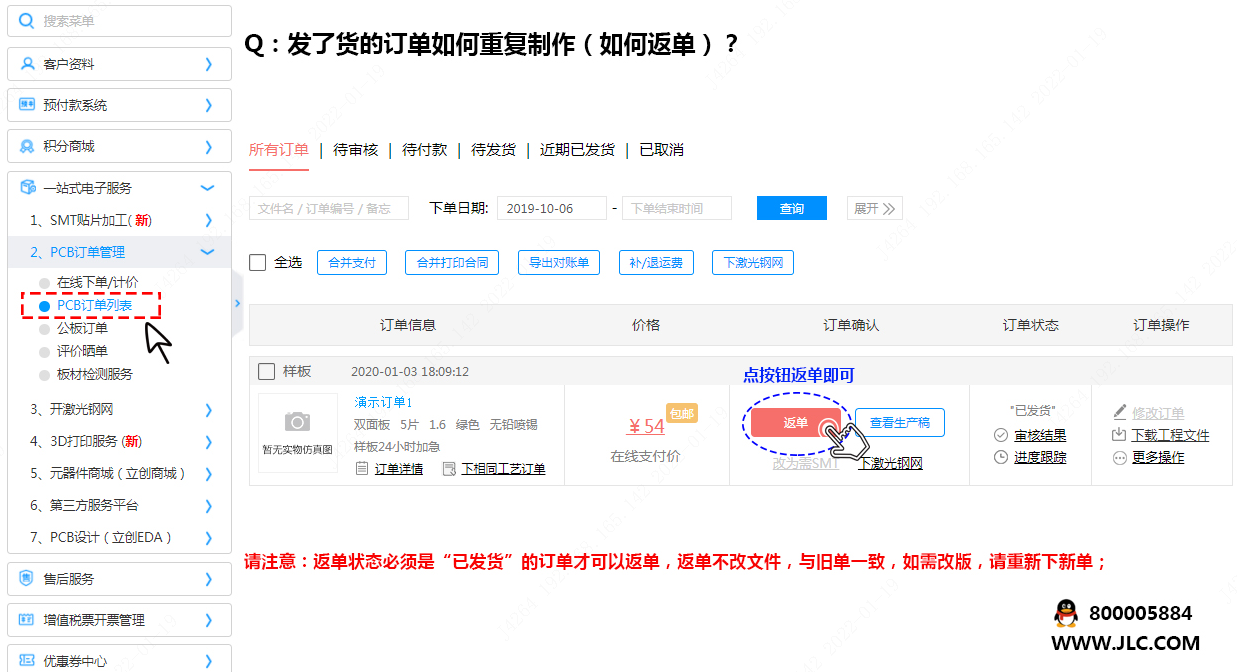Tick the select all (全选) checkbox
Screen dimensions: 1237x672
click(258, 262)
